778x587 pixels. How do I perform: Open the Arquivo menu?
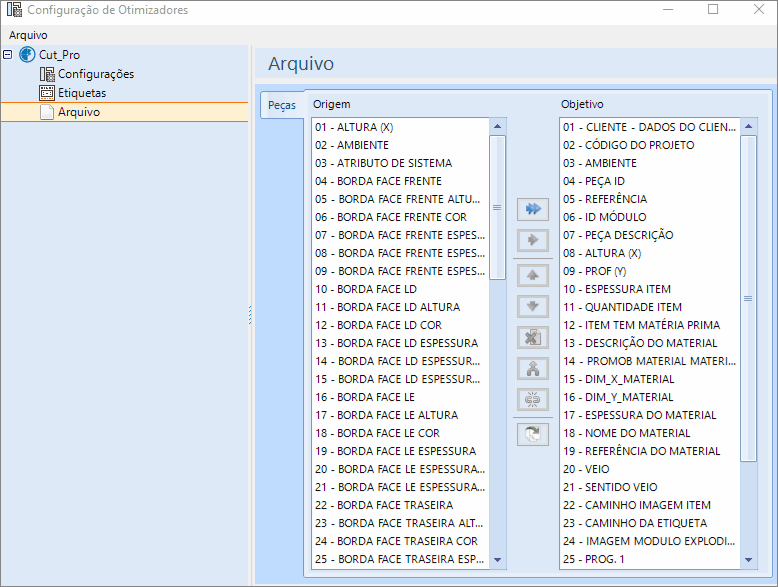tap(28, 35)
